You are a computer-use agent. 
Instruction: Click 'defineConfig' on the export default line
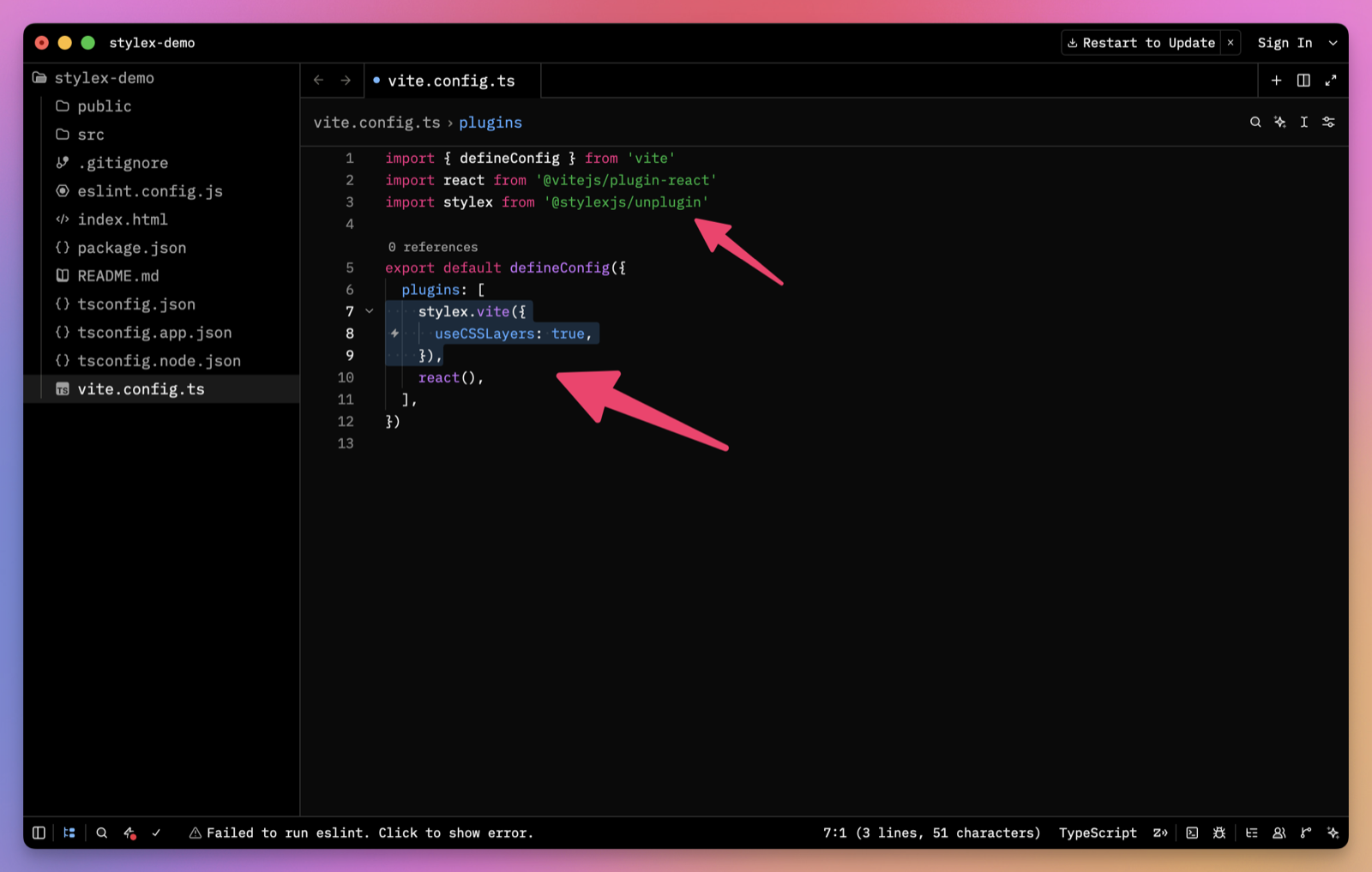tap(560, 268)
